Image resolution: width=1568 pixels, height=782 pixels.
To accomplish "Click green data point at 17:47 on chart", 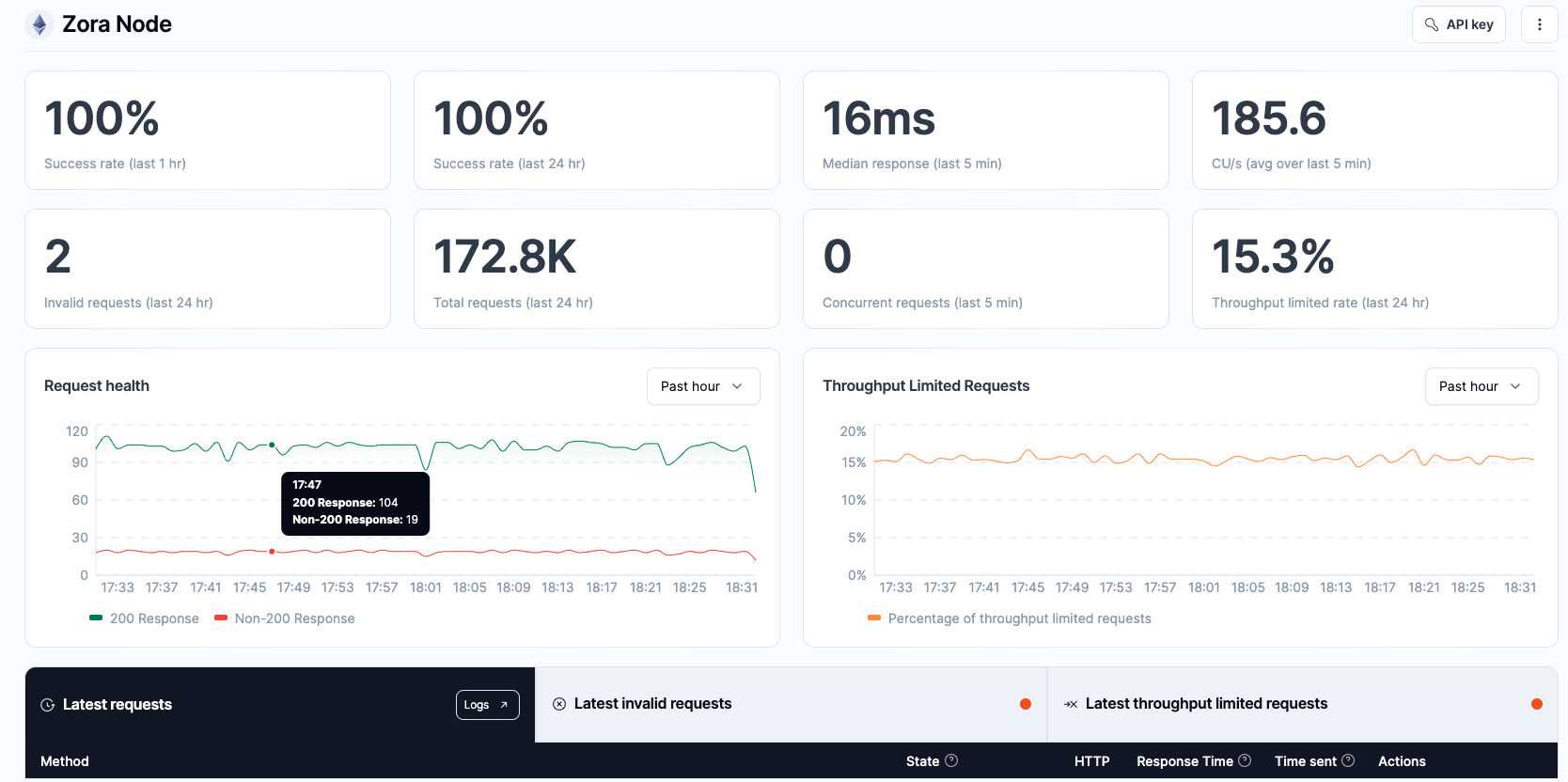I will [x=272, y=445].
